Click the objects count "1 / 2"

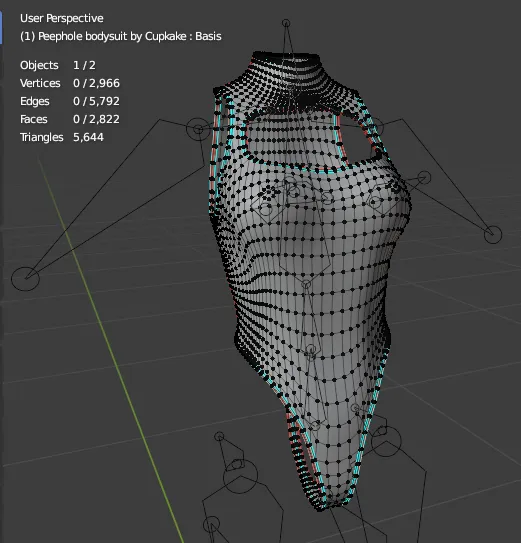84,65
